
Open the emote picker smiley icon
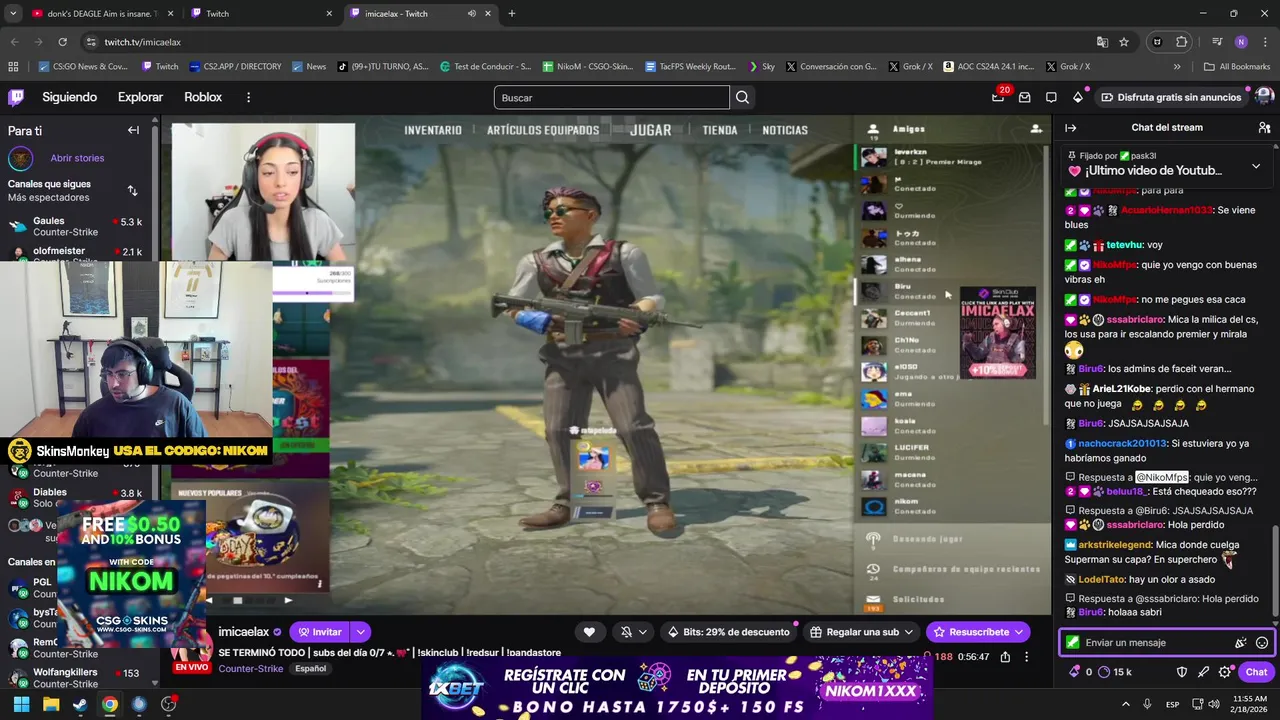click(x=1262, y=643)
